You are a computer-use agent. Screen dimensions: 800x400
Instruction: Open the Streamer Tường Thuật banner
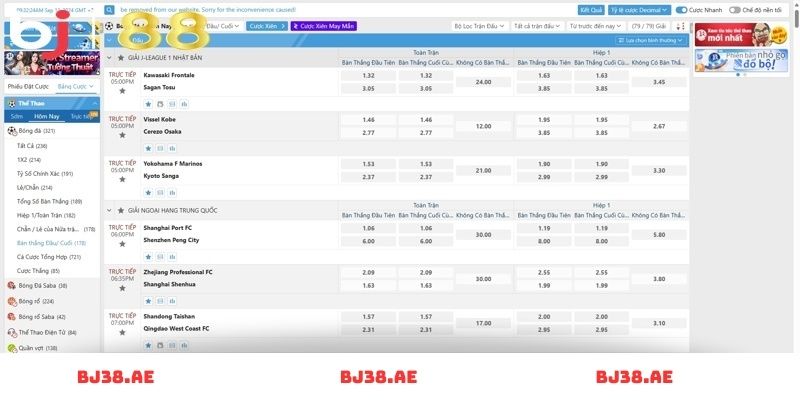pos(52,63)
